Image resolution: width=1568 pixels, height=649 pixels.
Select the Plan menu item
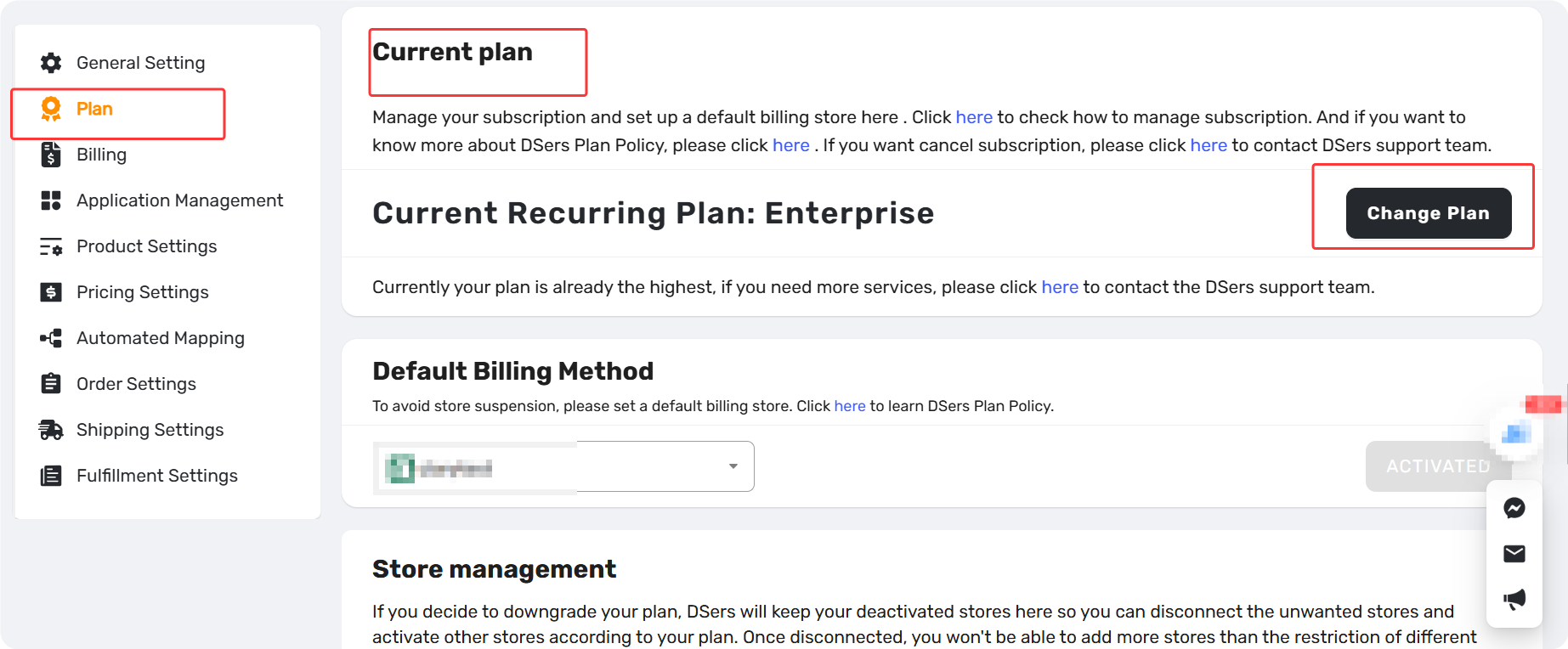[94, 109]
